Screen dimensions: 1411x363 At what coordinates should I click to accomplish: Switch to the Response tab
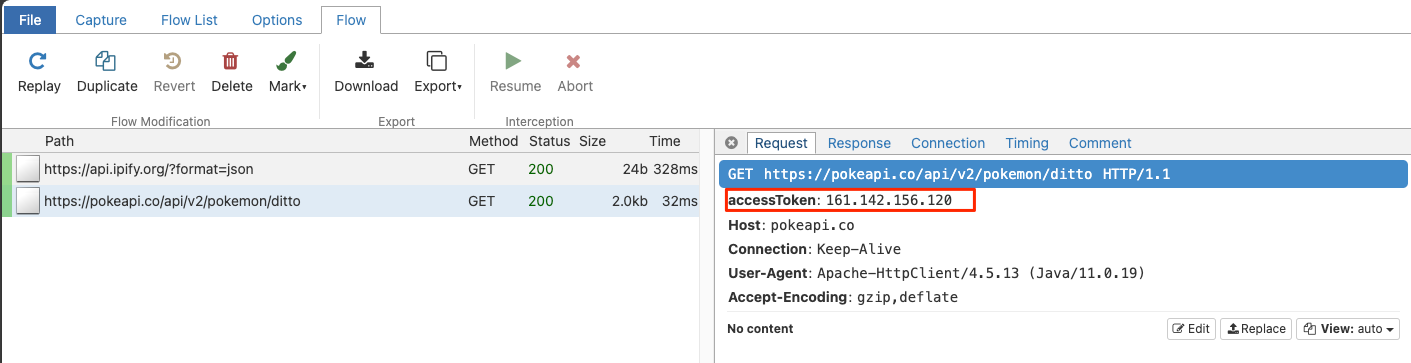[x=859, y=143]
